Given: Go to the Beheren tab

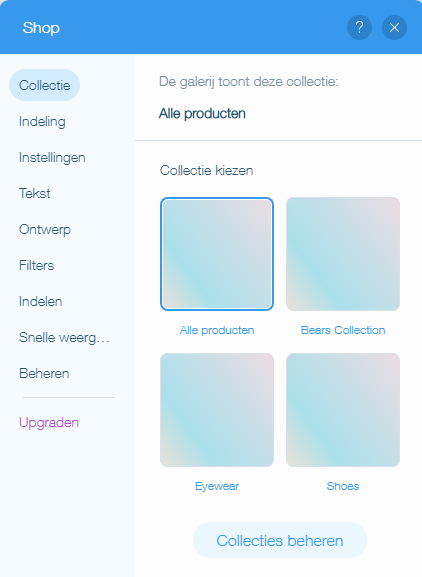Looking at the screenshot, I should pos(44,374).
